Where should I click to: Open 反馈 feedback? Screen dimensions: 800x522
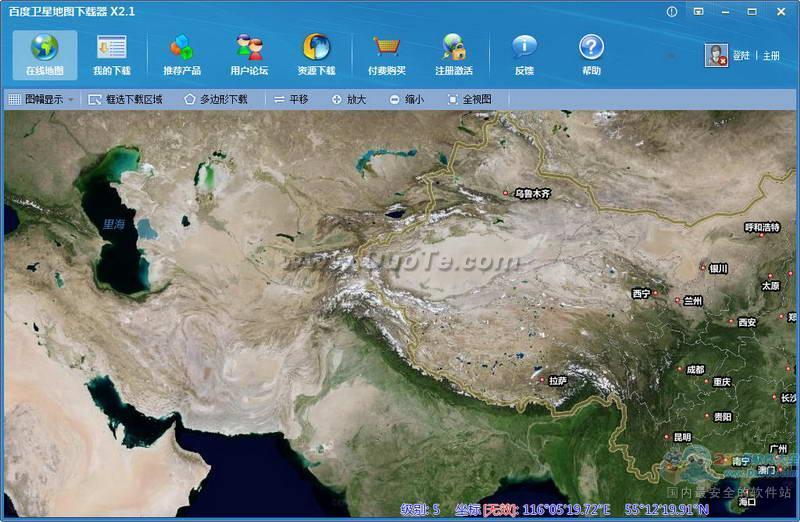click(x=524, y=55)
